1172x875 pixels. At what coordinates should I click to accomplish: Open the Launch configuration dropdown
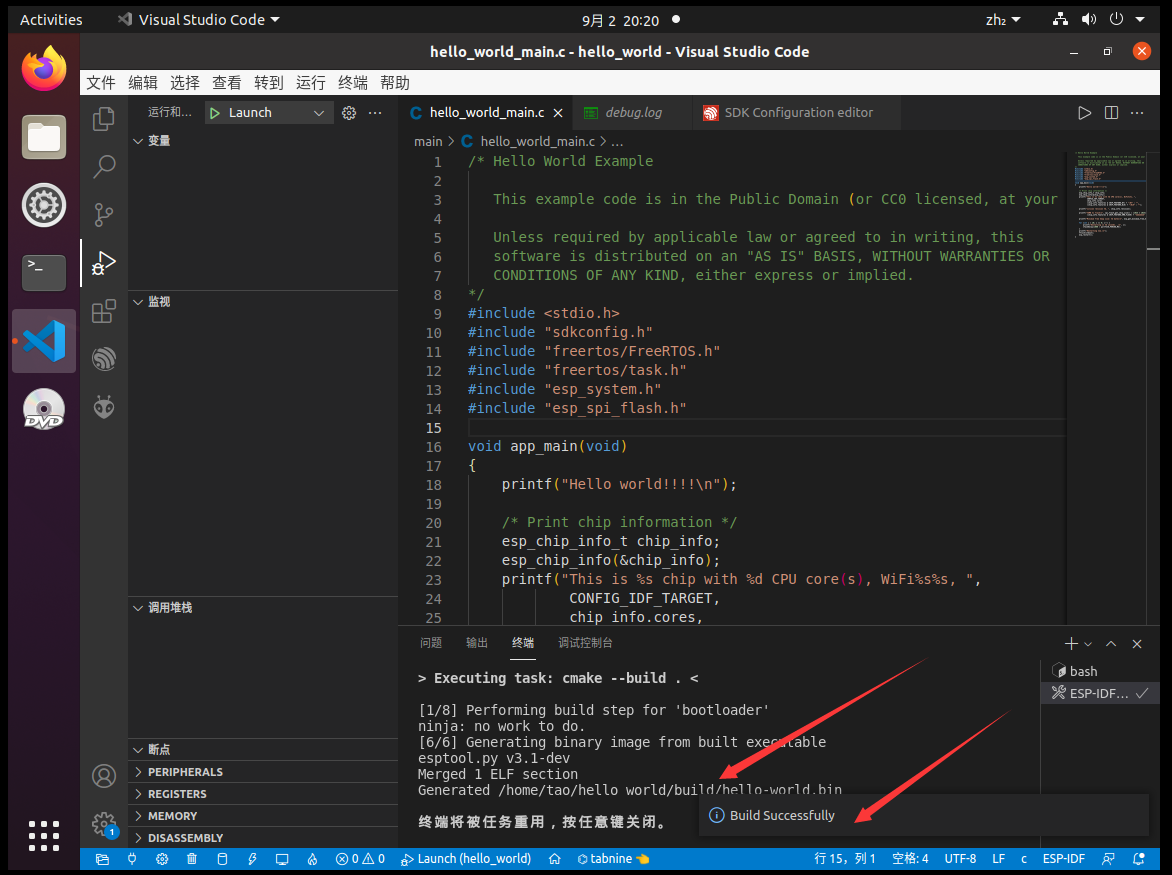coord(268,112)
